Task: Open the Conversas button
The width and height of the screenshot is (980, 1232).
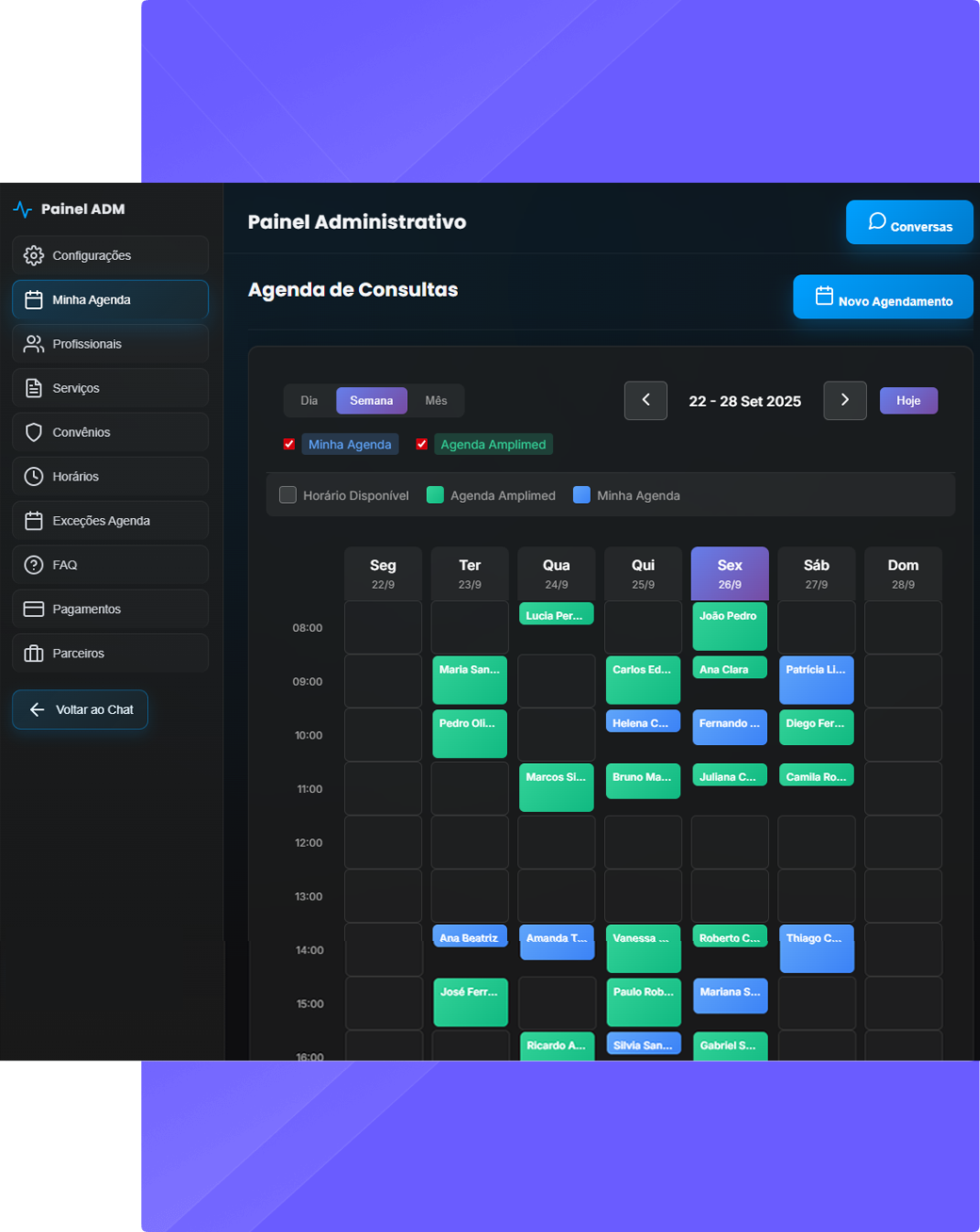Action: tap(909, 223)
